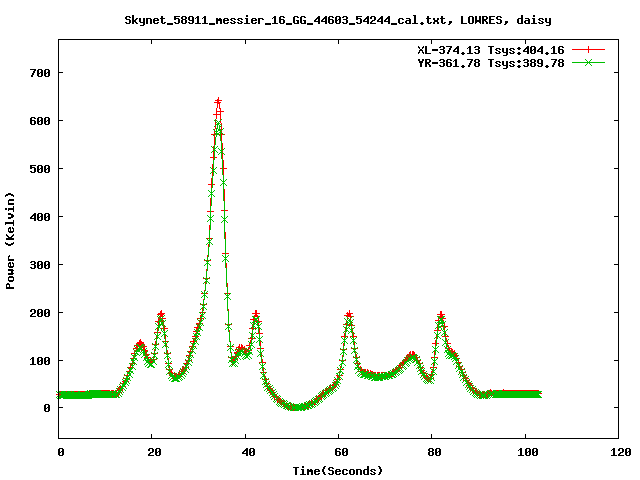Screen dimensions: 640x480
Task: Click the x-axis tick label 80
Action: point(435,452)
